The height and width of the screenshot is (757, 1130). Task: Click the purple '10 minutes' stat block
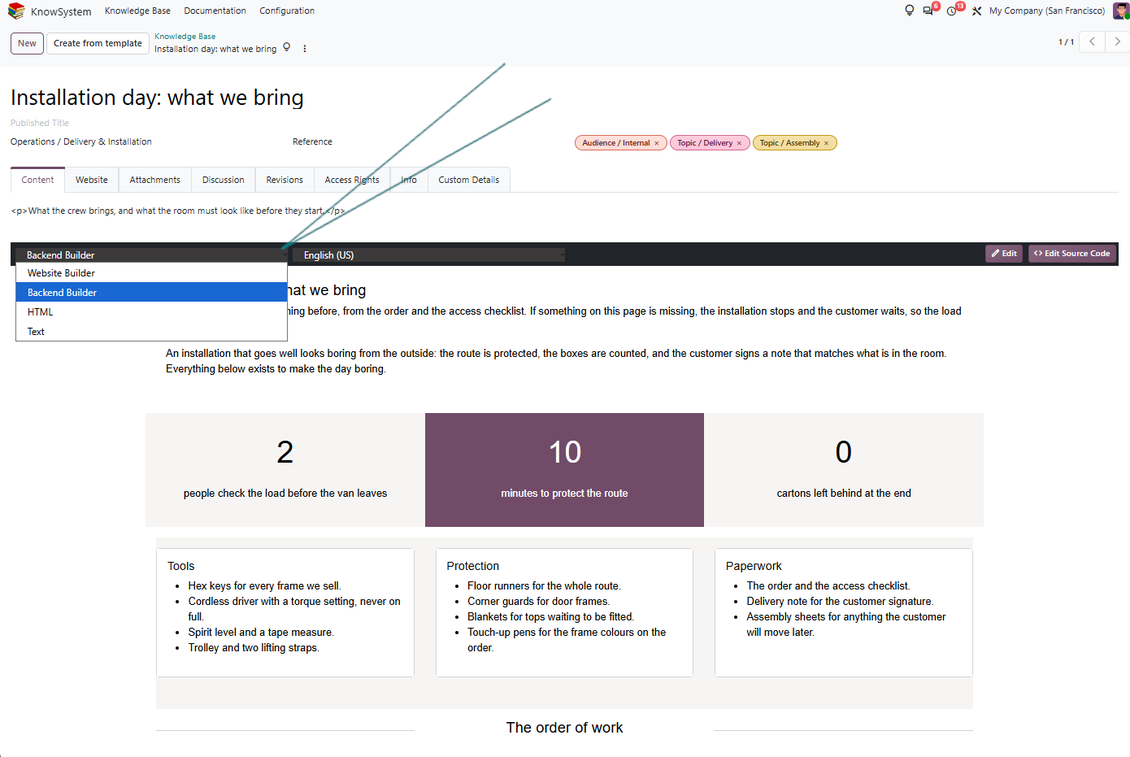(x=564, y=470)
